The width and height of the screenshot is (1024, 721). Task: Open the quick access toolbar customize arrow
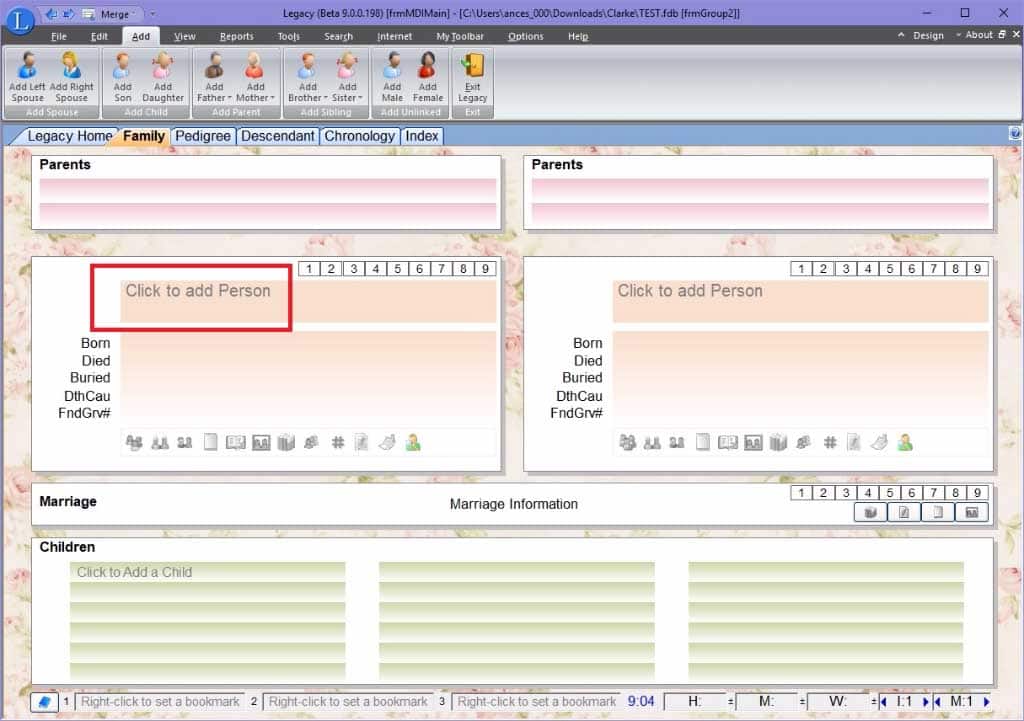153,13
